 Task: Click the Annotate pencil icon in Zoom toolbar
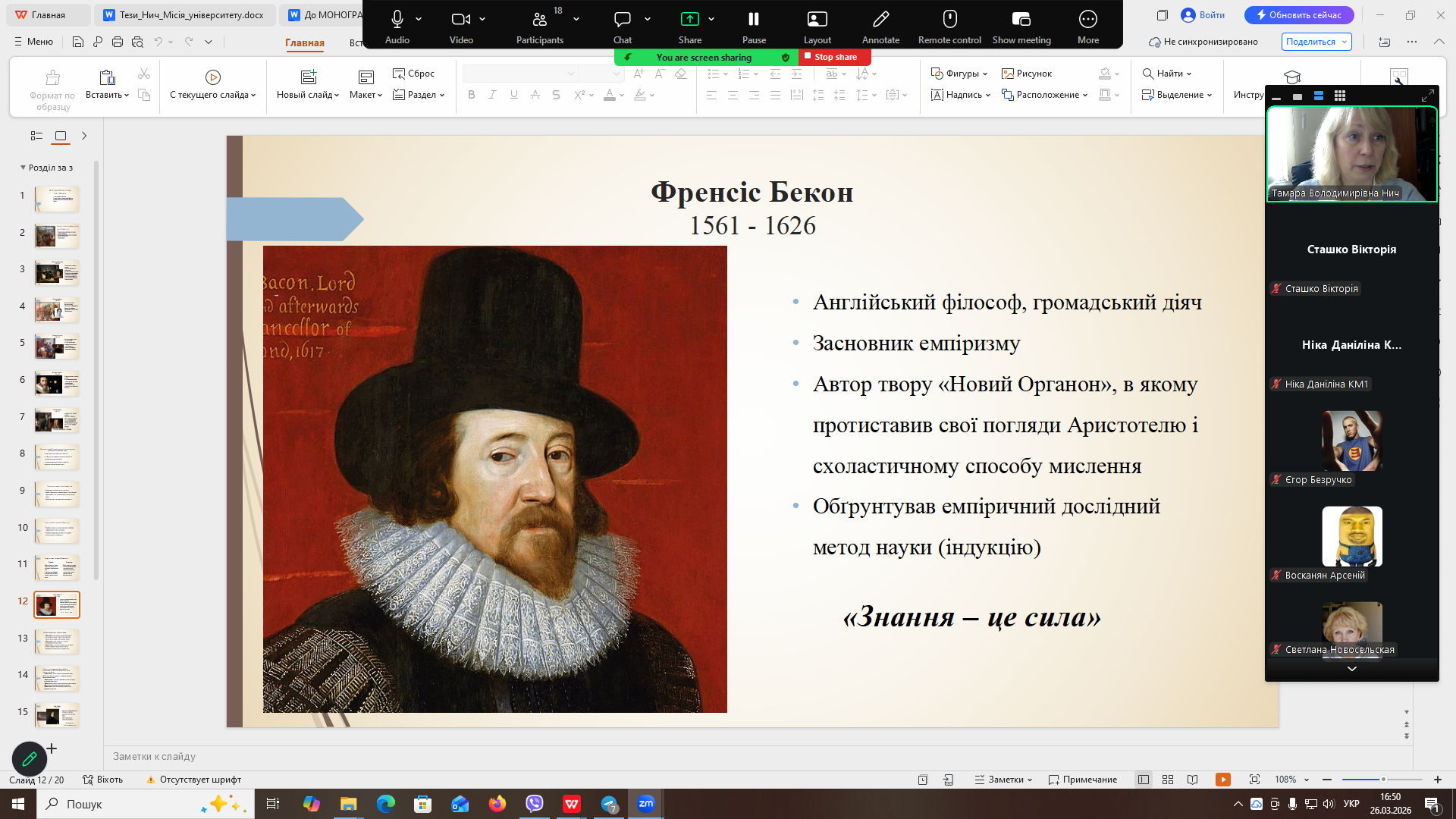click(880, 20)
